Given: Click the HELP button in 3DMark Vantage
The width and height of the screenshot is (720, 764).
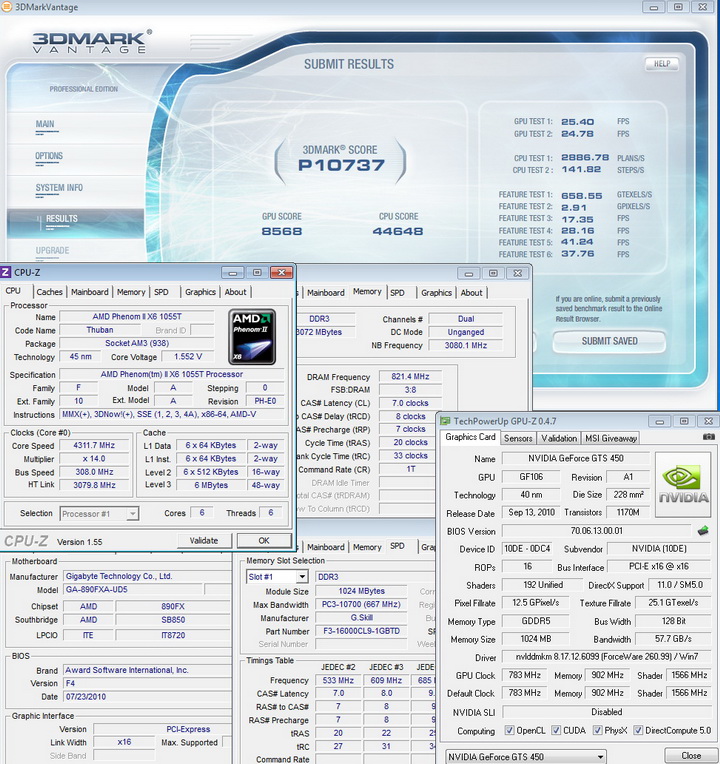Looking at the screenshot, I should pyautogui.click(x=662, y=64).
